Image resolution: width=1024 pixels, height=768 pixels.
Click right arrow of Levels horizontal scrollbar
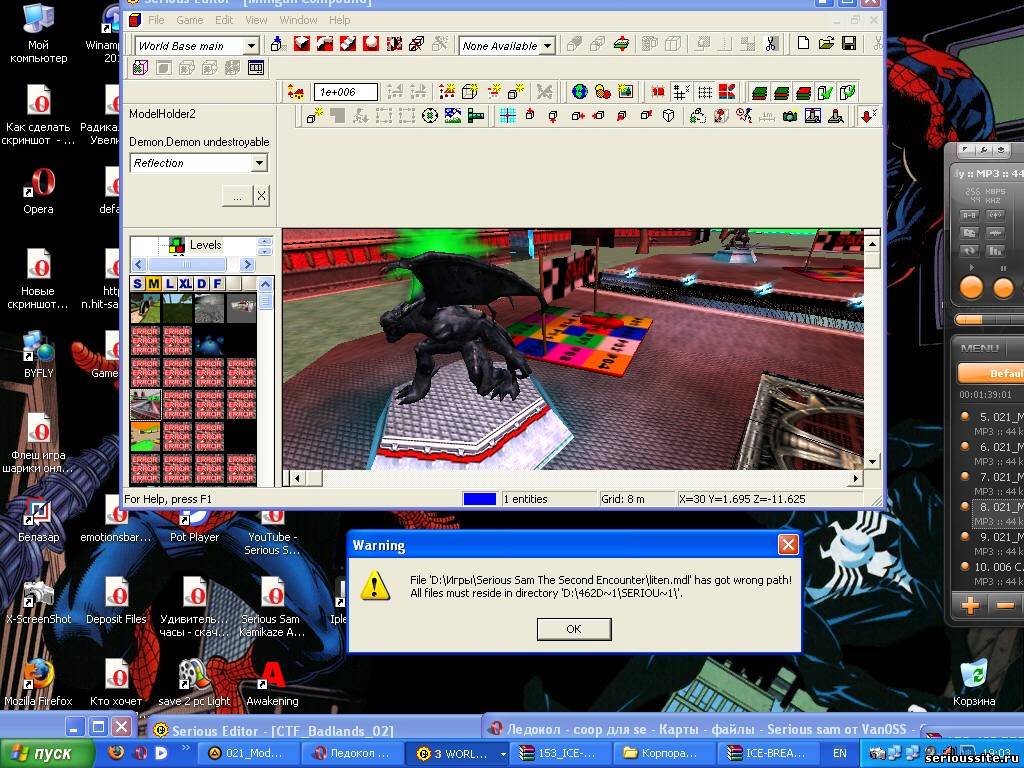pos(247,264)
